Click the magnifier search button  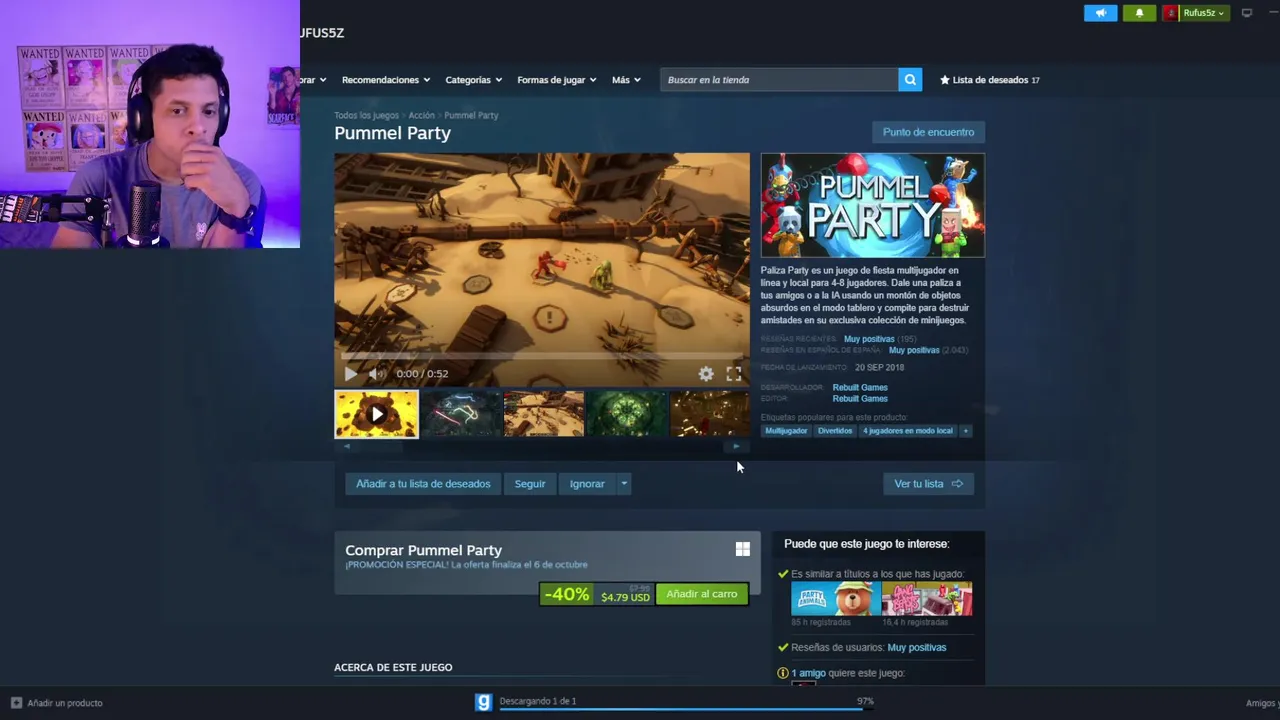click(910, 80)
